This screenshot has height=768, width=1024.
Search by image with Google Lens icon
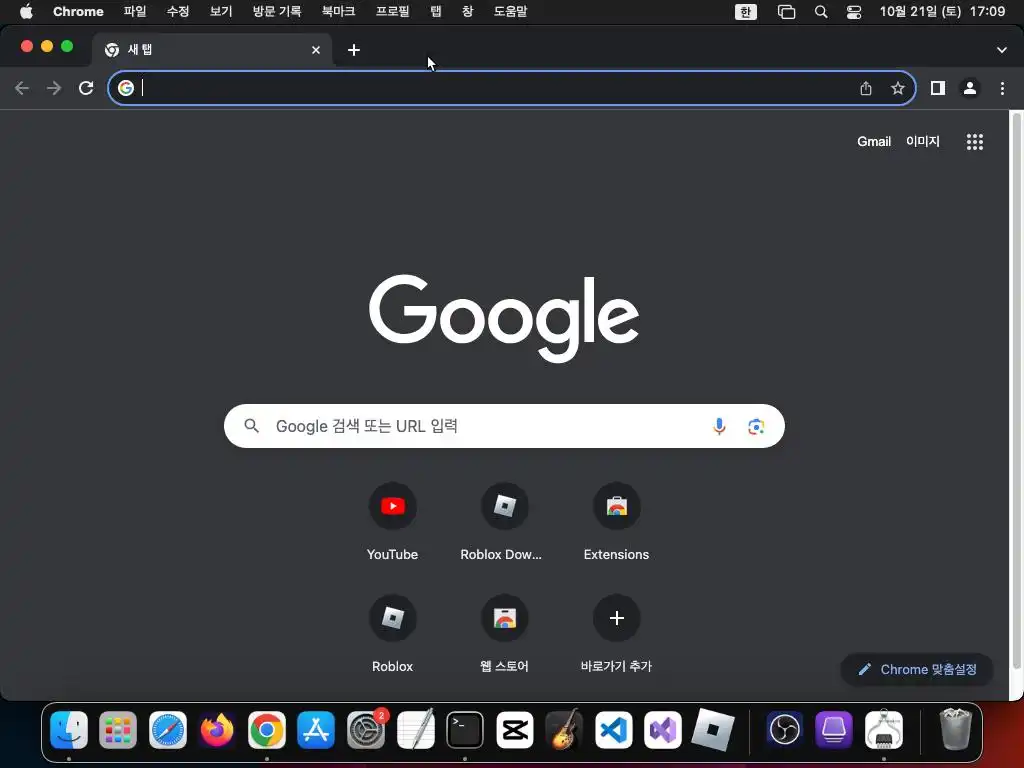click(756, 426)
